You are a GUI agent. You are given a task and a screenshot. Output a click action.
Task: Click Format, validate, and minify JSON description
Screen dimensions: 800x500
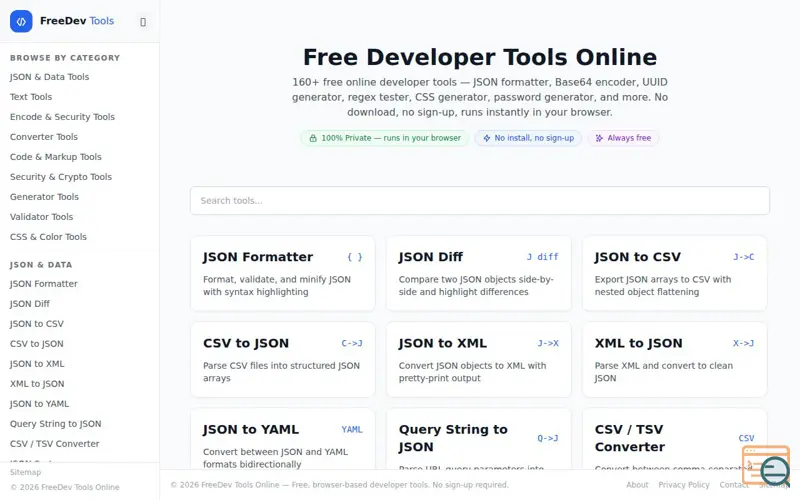[x=277, y=286]
